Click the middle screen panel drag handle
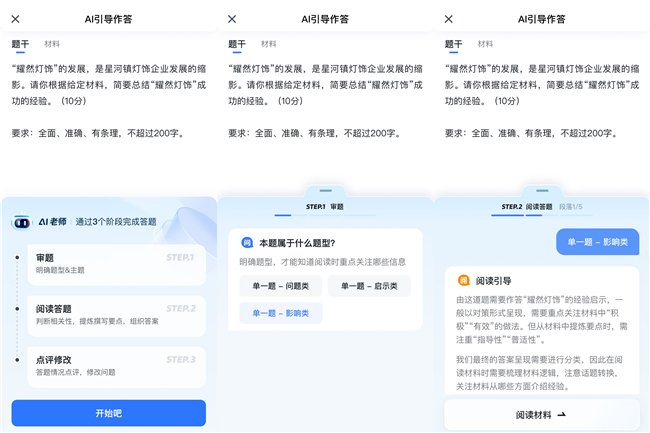 pos(326,191)
